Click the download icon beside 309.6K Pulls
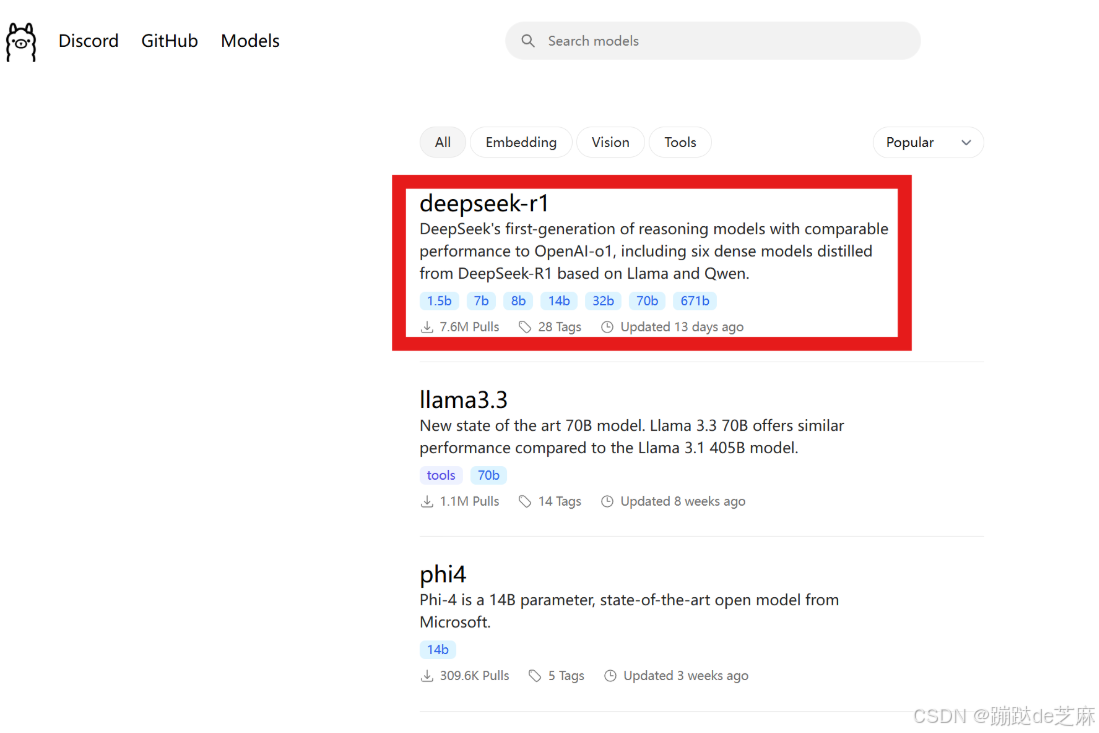1099x733 pixels. (x=427, y=676)
